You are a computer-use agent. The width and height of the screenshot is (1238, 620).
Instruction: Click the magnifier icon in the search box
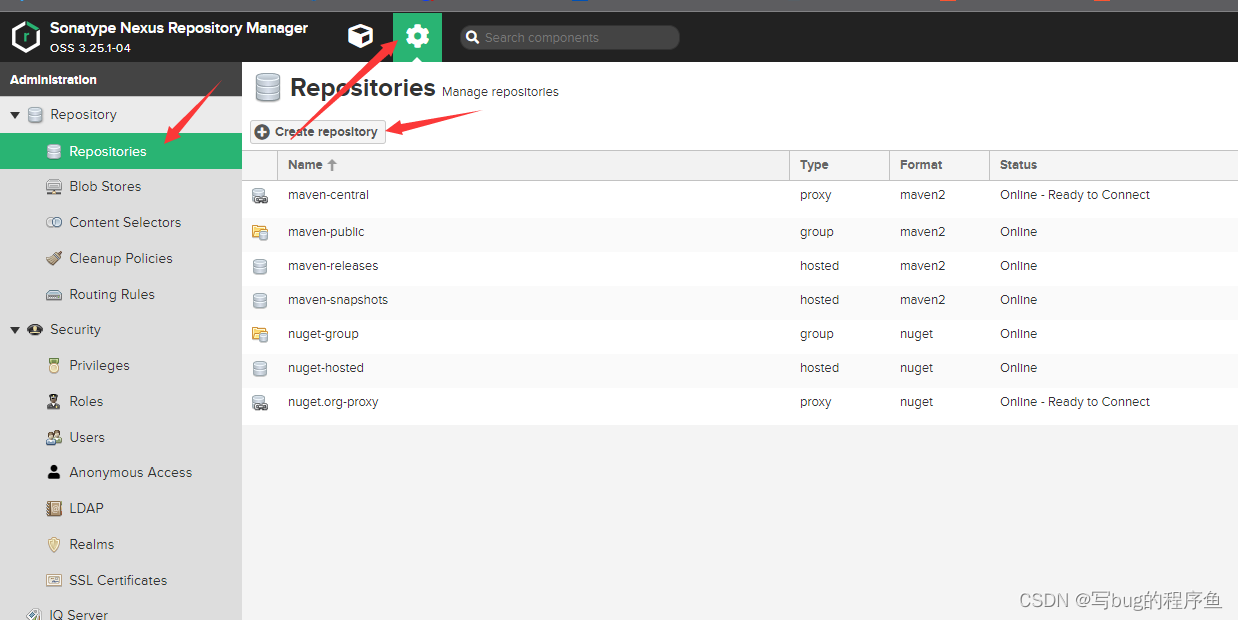[472, 38]
